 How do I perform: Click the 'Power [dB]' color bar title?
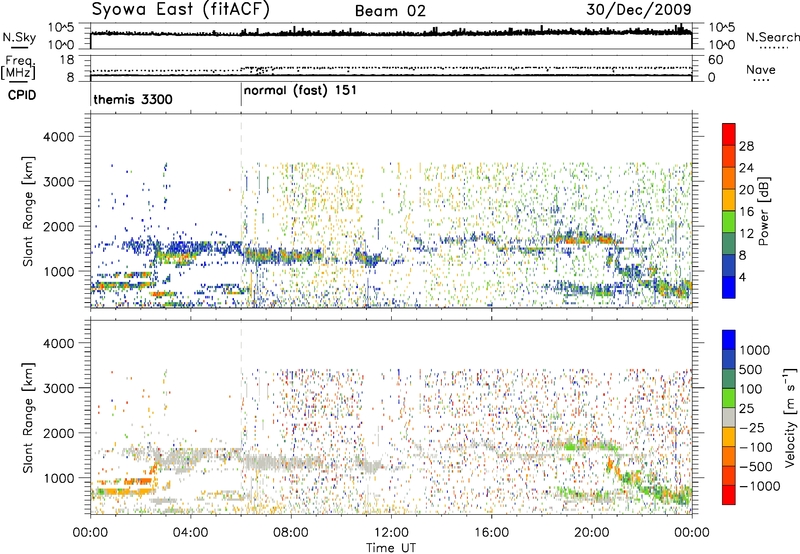pyautogui.click(x=763, y=211)
